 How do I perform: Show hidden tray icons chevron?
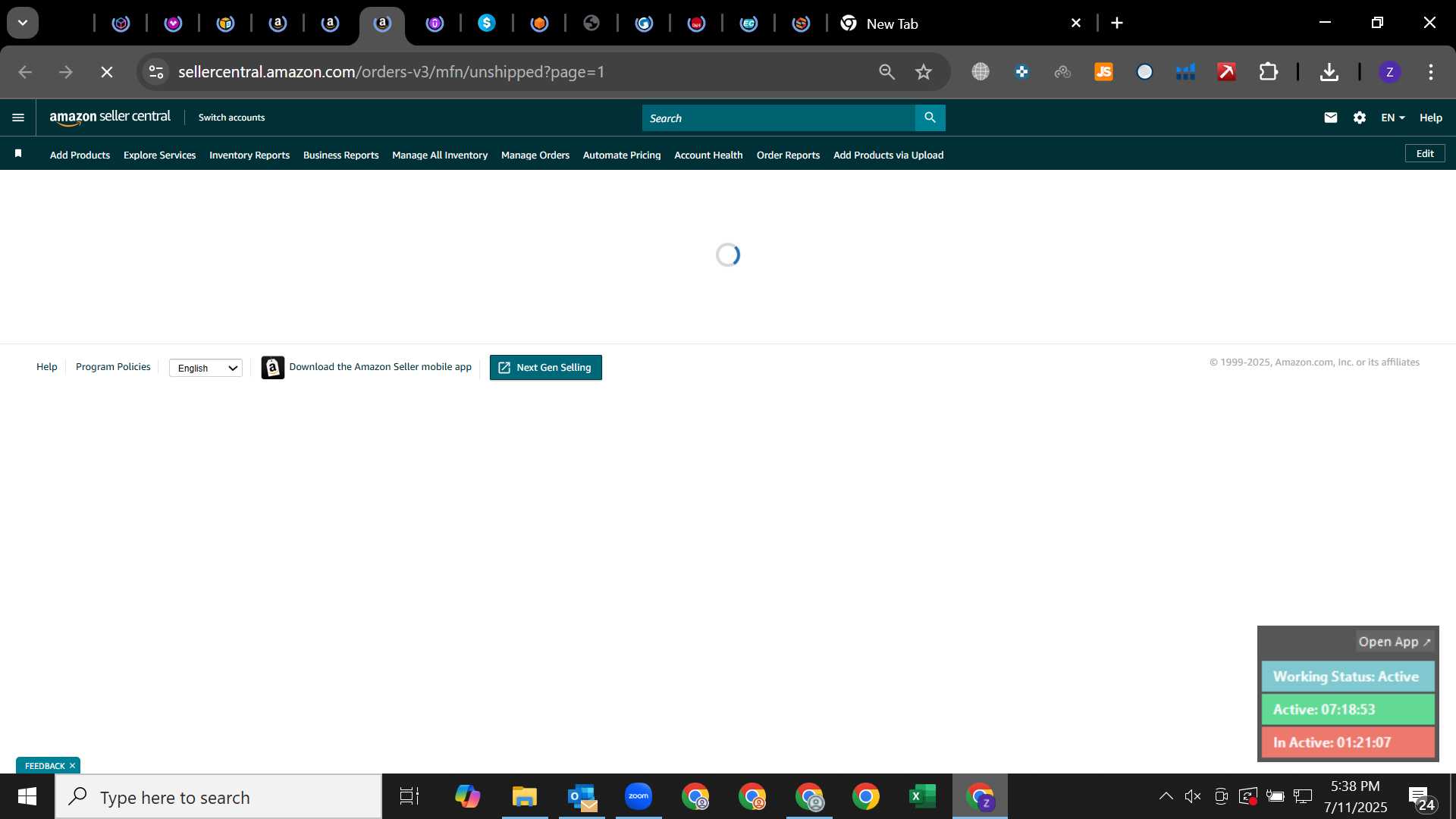1166,796
